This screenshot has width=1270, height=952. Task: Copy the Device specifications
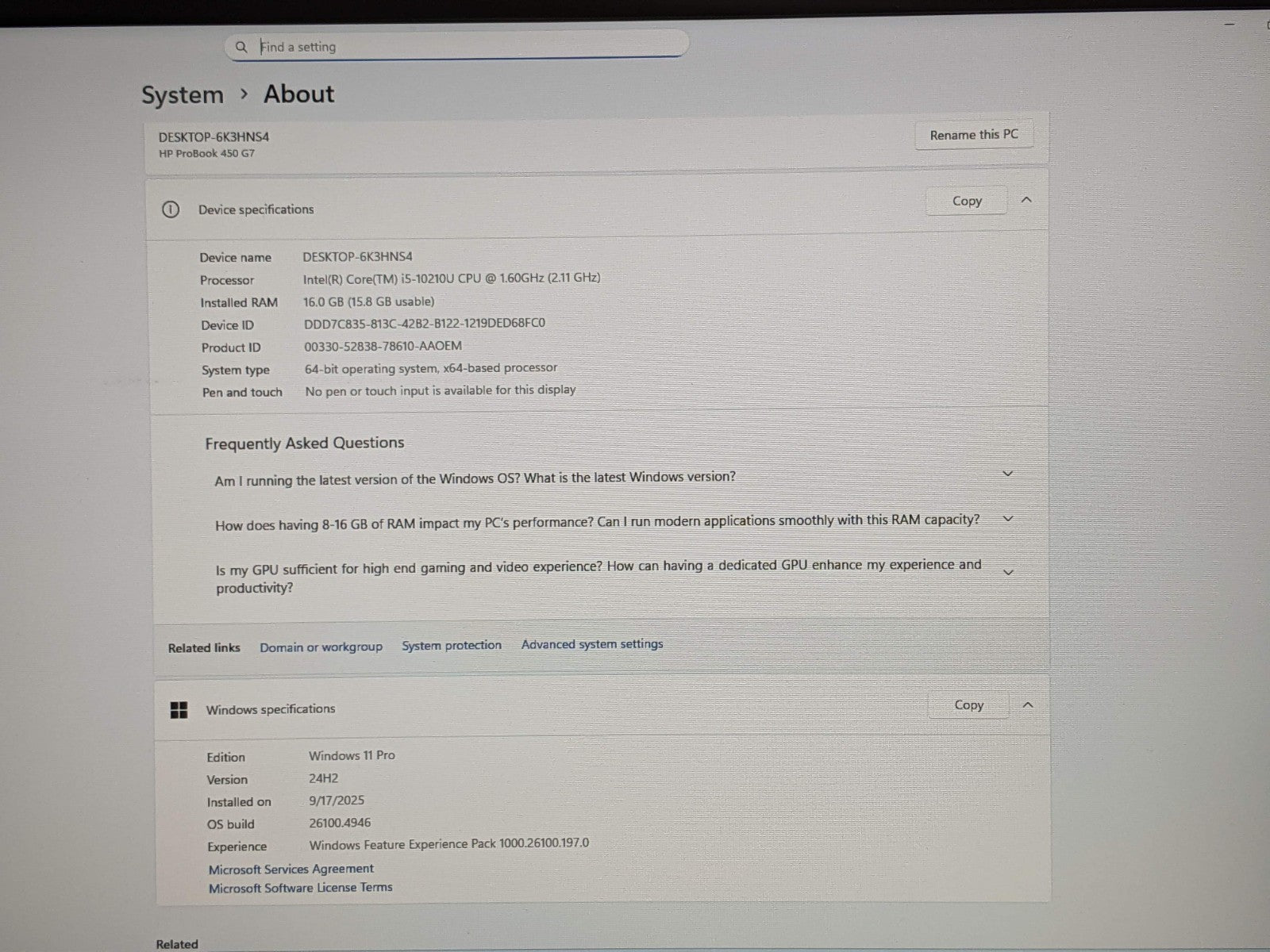[966, 202]
